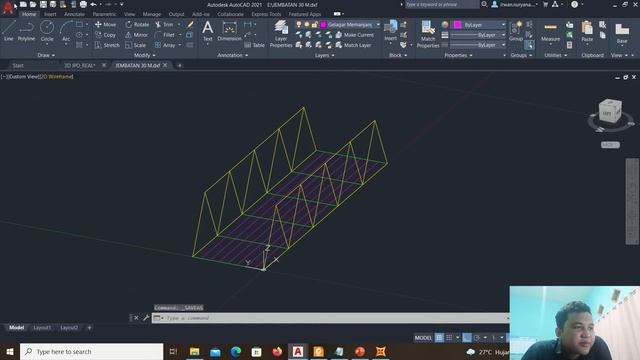
Task: Click the layer color magenta swatch
Action: coord(323,24)
